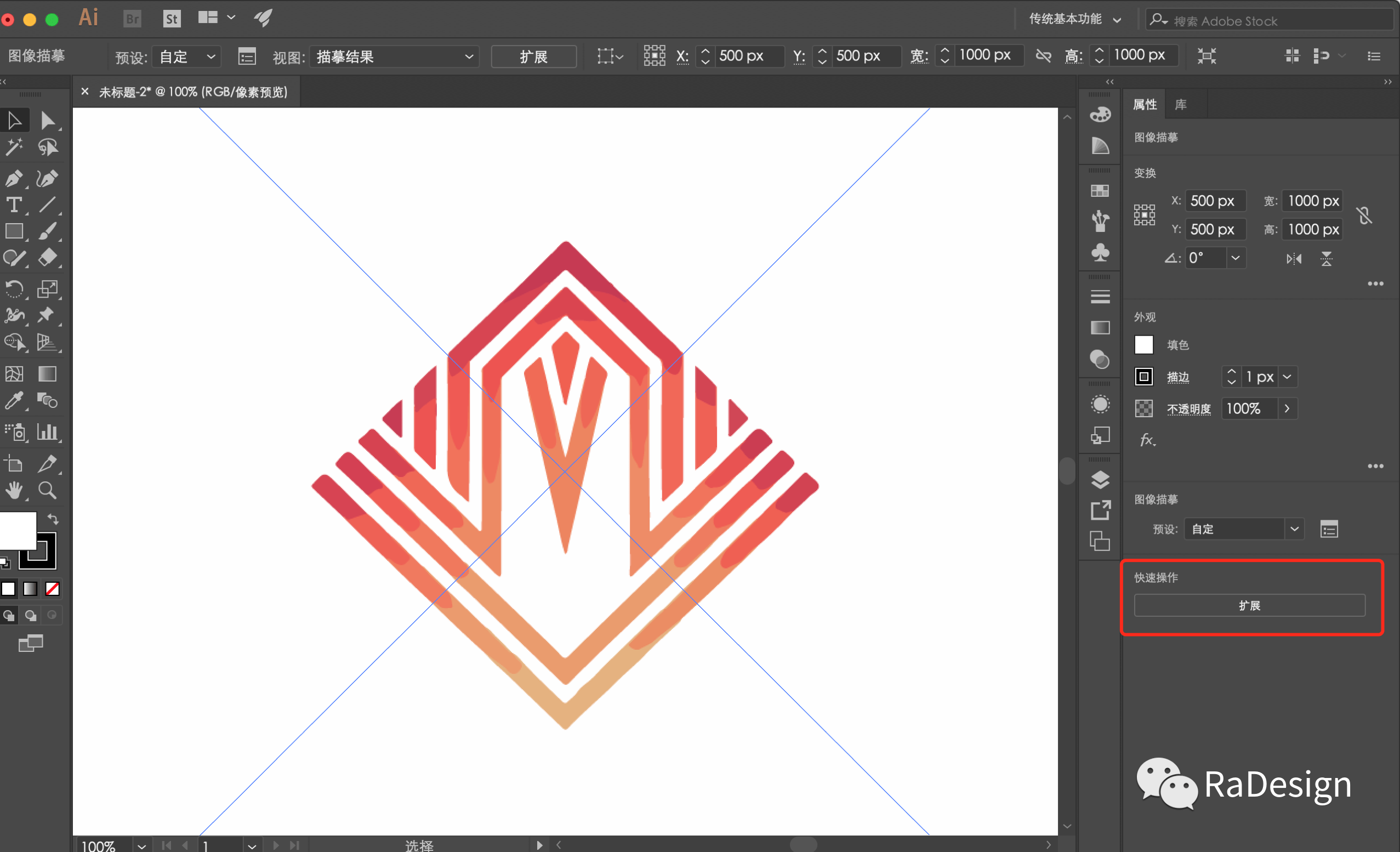The image size is (1400, 852).
Task: Set fill to None mode
Action: pyautogui.click(x=52, y=589)
